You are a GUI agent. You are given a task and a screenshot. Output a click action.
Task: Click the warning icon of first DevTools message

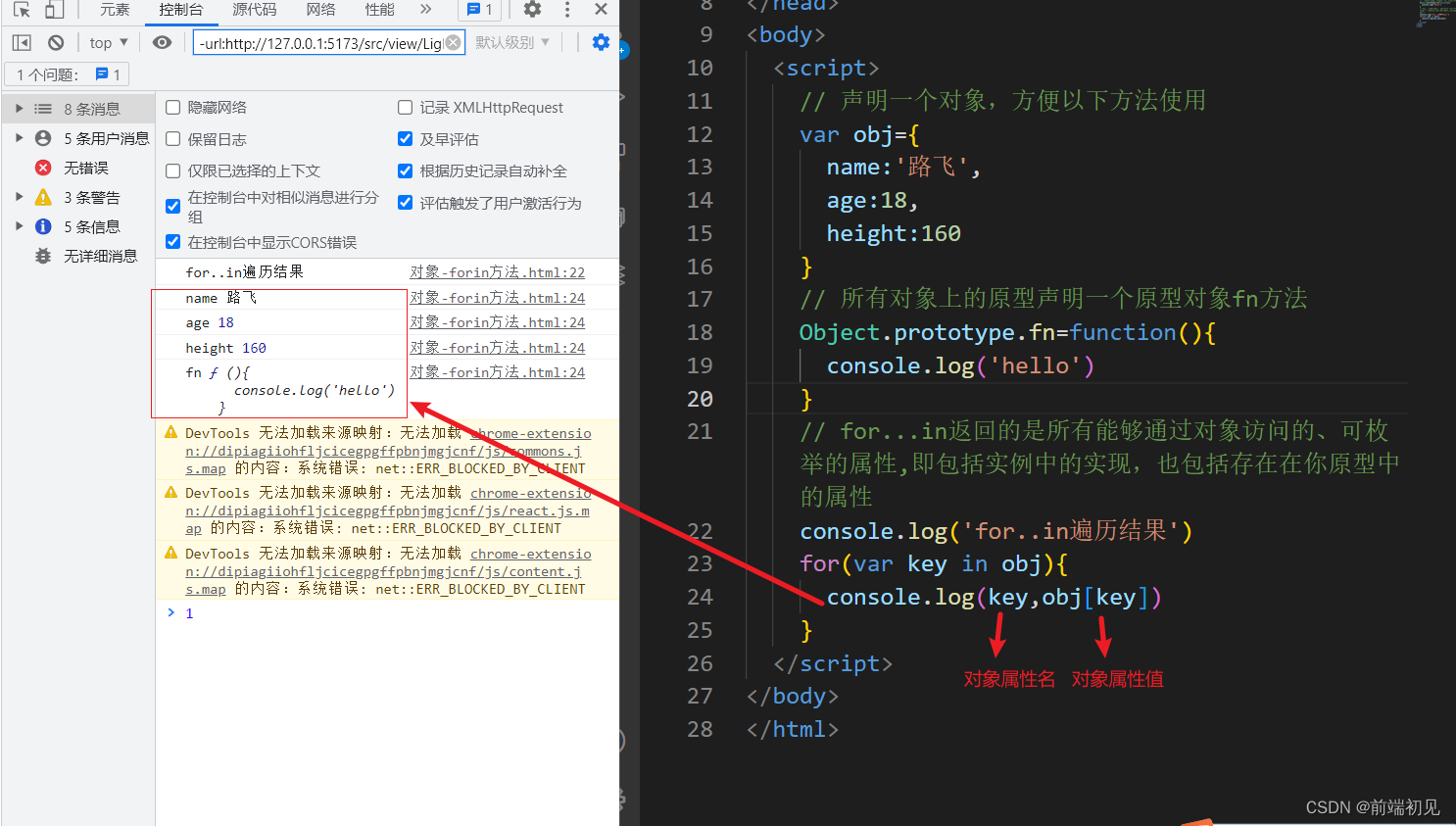(x=171, y=432)
